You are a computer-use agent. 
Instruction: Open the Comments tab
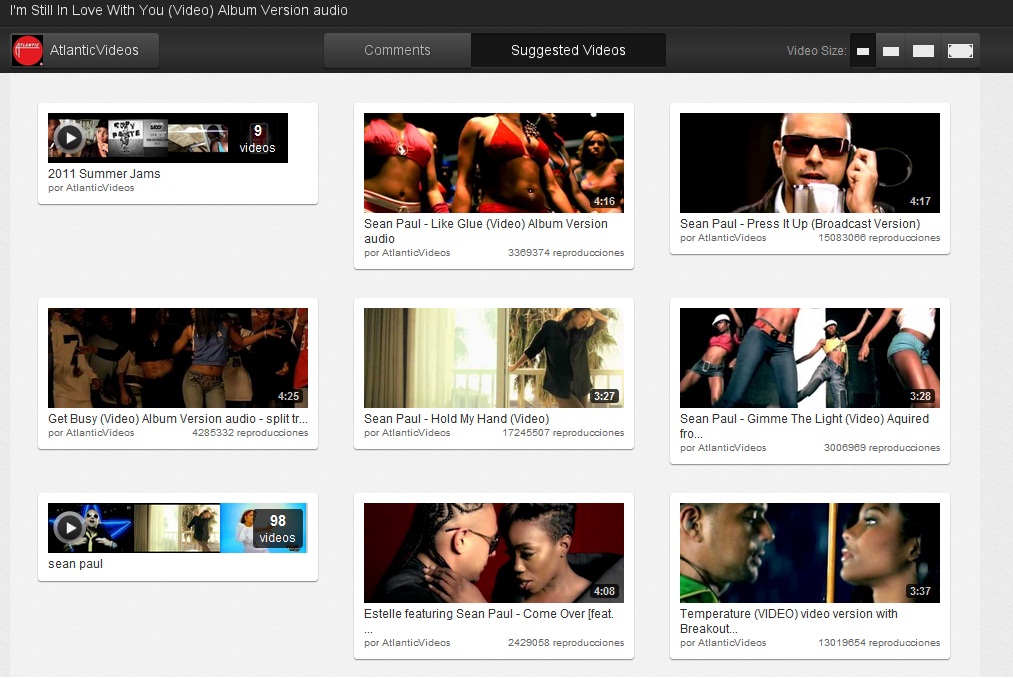(397, 50)
